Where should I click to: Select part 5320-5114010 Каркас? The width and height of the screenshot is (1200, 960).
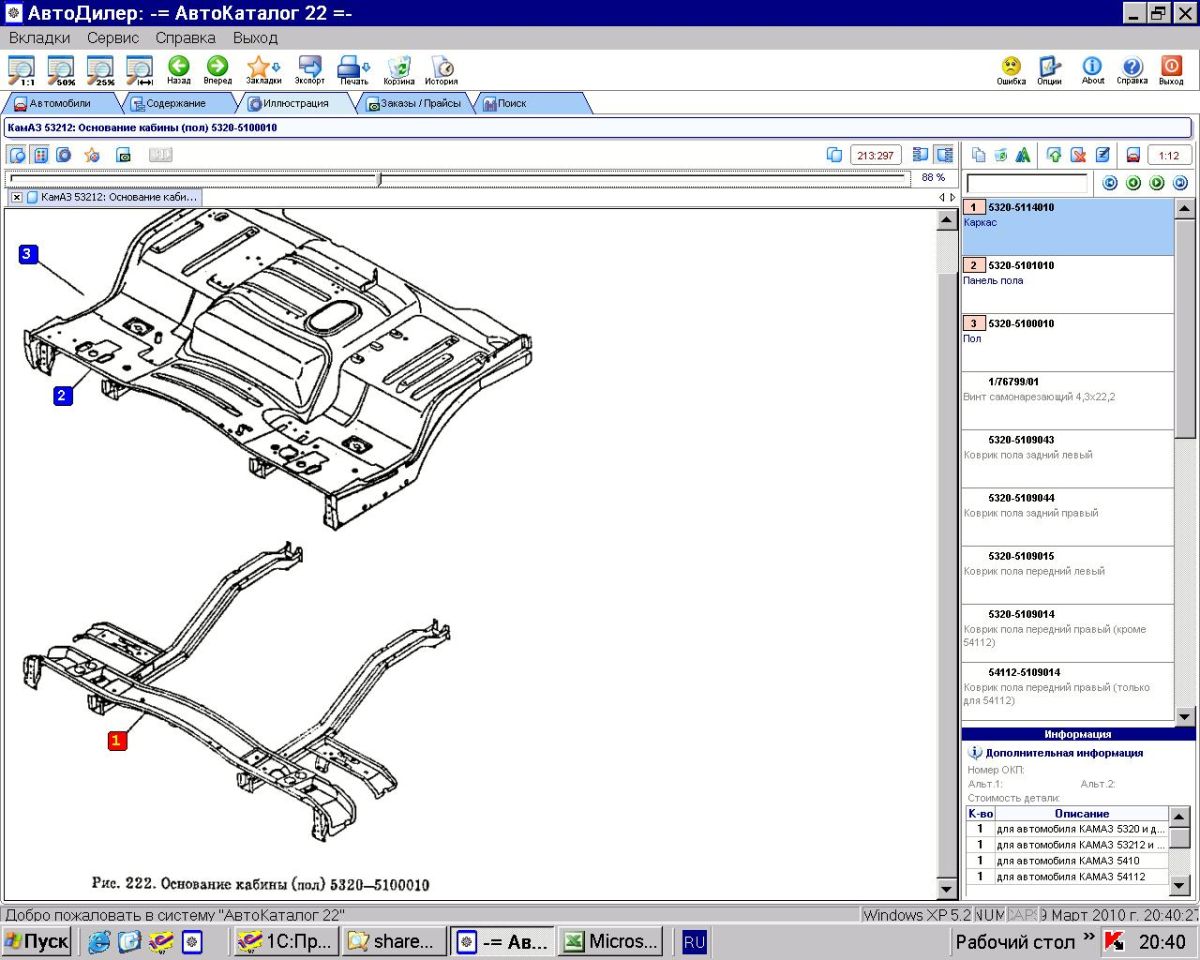(1067, 227)
